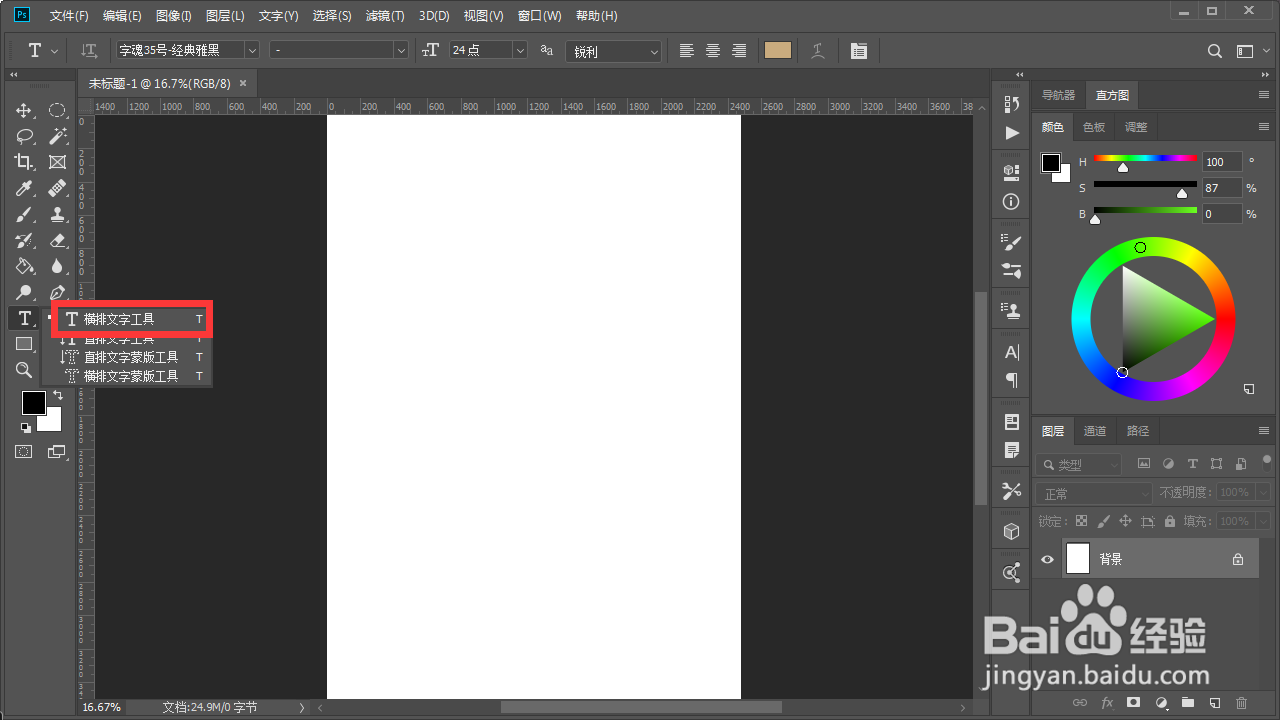
Task: Toggle lock transparent pixels for layers
Action: 1080,520
